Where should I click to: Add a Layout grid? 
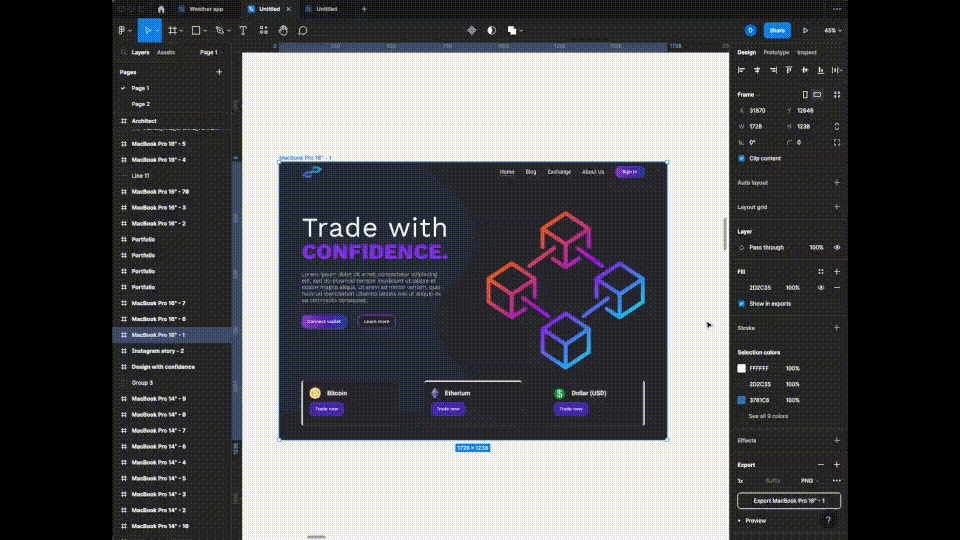point(837,208)
